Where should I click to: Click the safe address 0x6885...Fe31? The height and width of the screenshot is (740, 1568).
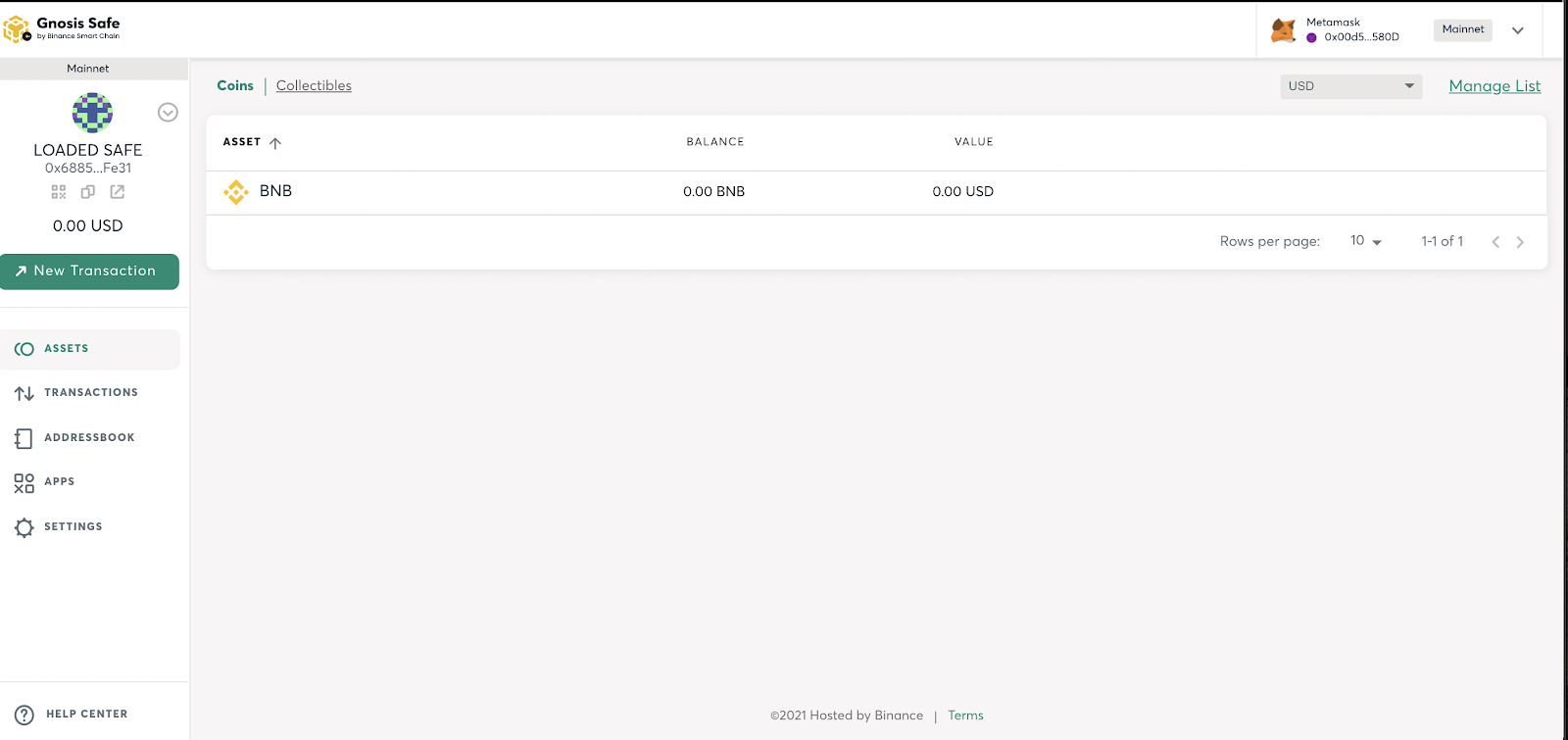88,169
